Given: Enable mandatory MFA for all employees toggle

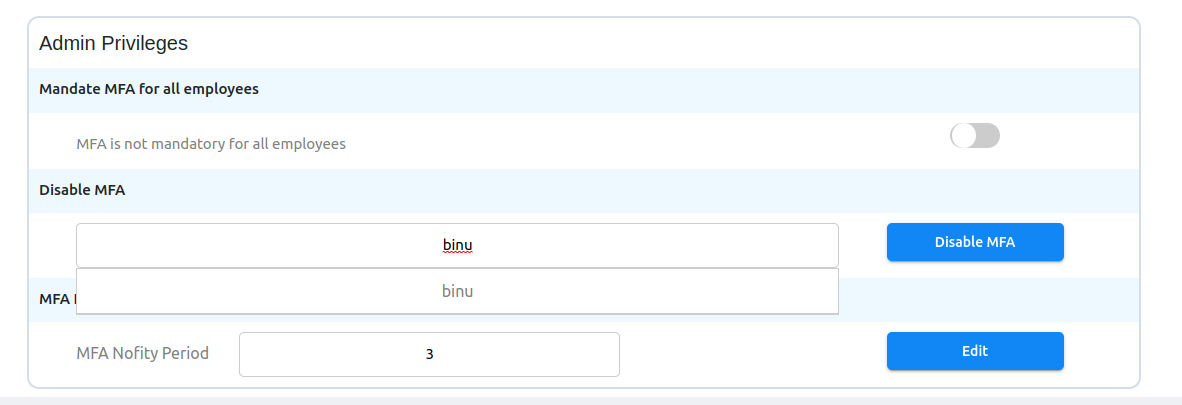Looking at the screenshot, I should pyautogui.click(x=975, y=136).
